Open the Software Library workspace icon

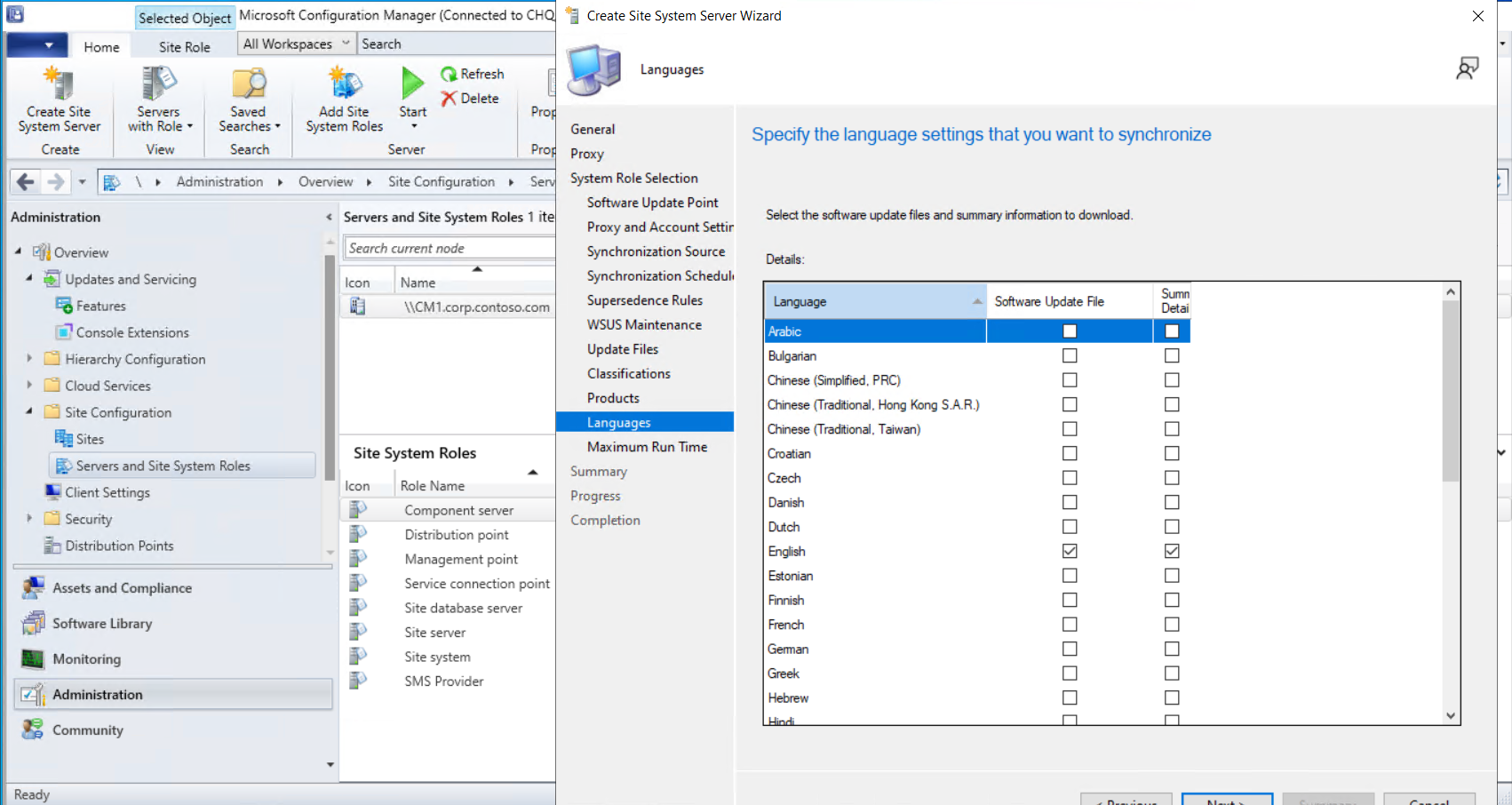coord(33,624)
